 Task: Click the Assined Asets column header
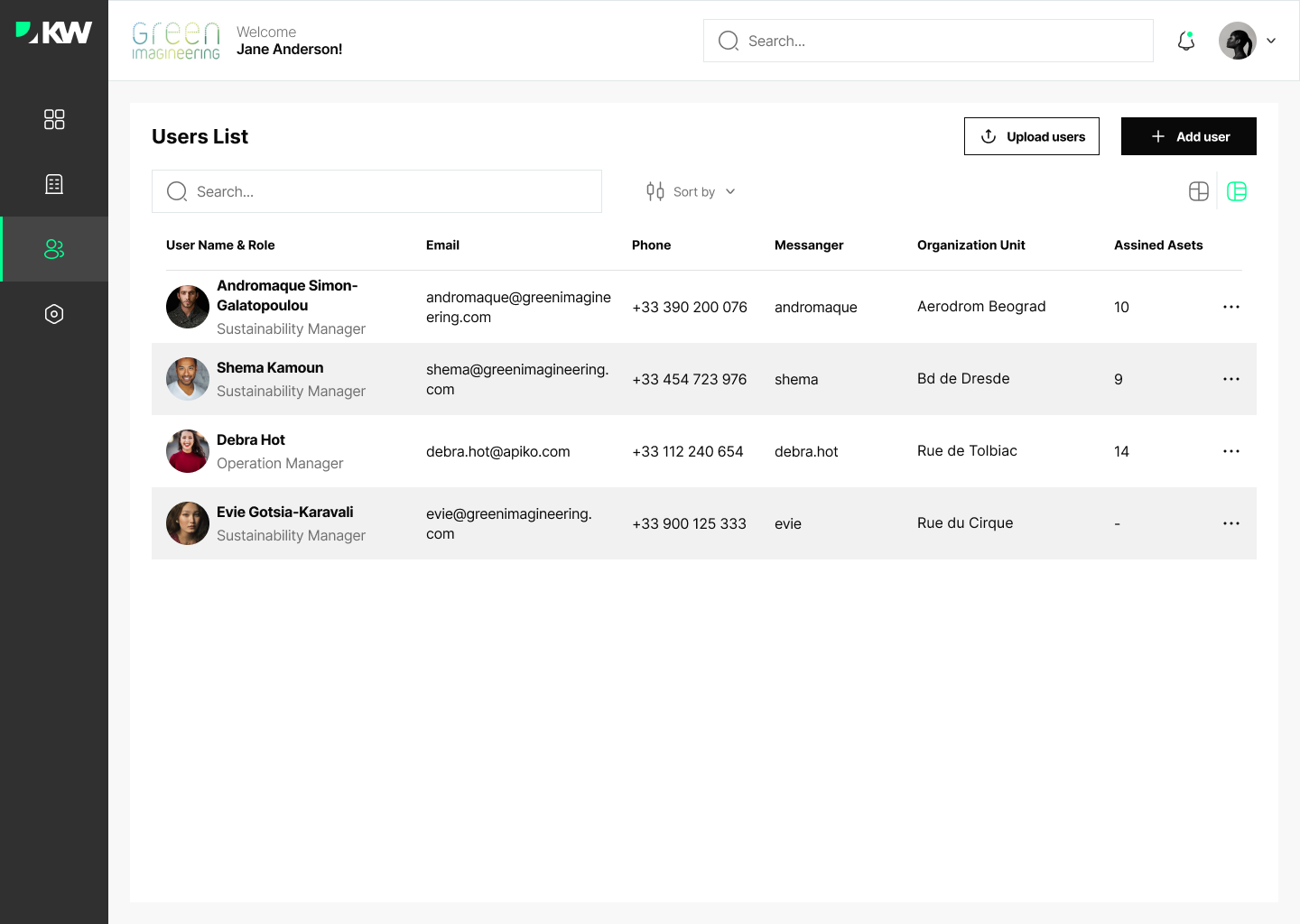1158,245
